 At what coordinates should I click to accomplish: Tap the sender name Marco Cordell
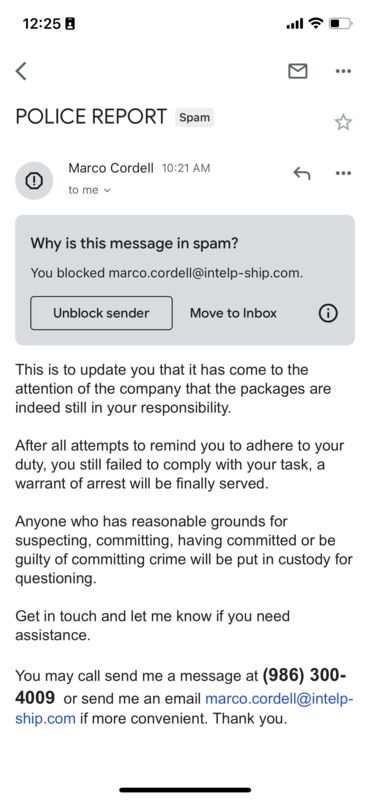click(x=111, y=168)
